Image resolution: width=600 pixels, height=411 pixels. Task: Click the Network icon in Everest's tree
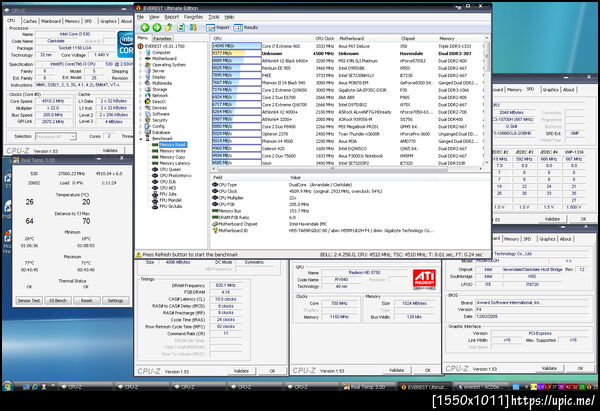coord(148,95)
